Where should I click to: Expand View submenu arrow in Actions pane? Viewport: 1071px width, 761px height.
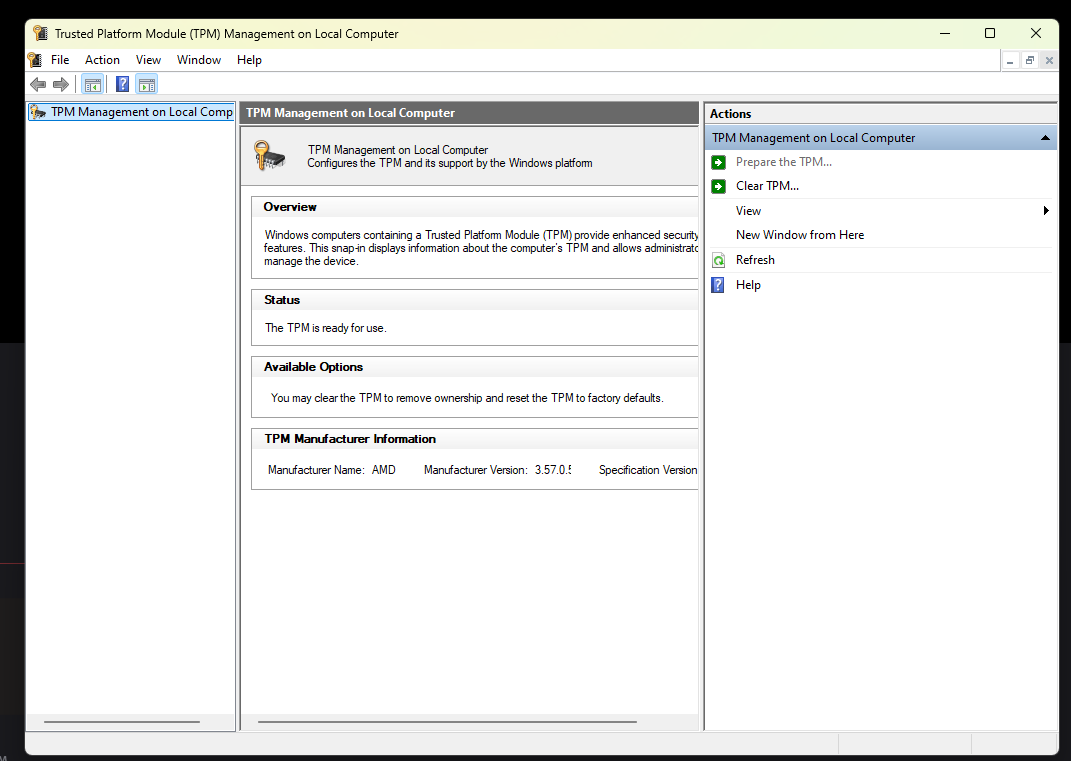1046,210
